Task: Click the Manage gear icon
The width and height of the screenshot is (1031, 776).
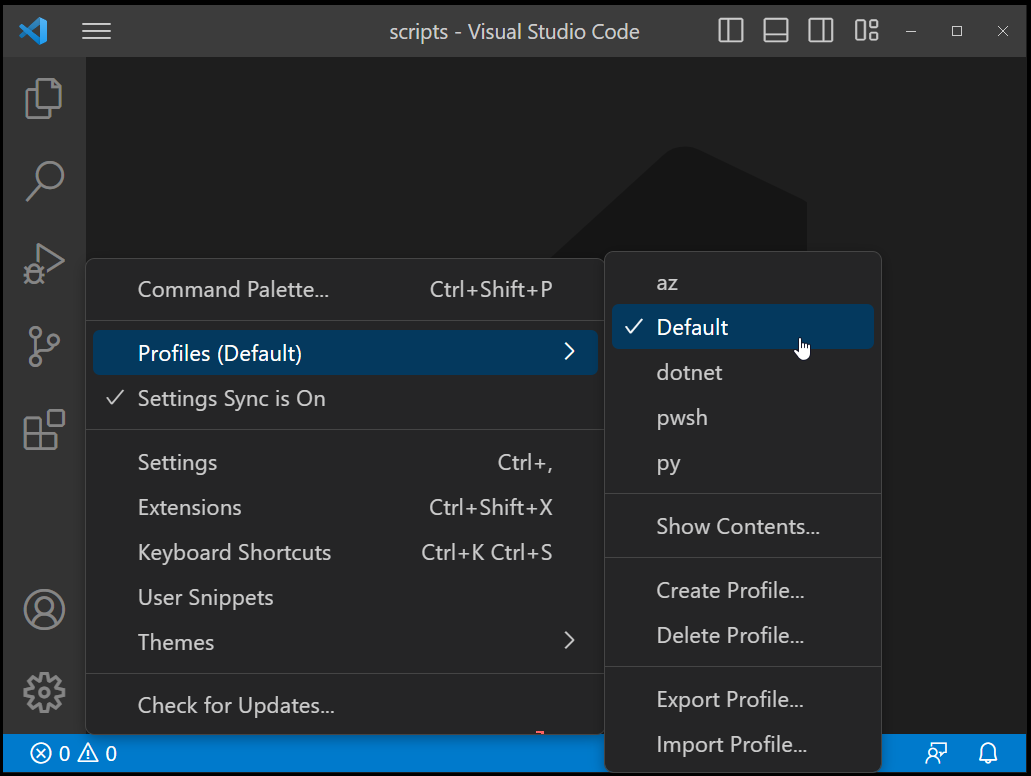Action: click(x=44, y=692)
